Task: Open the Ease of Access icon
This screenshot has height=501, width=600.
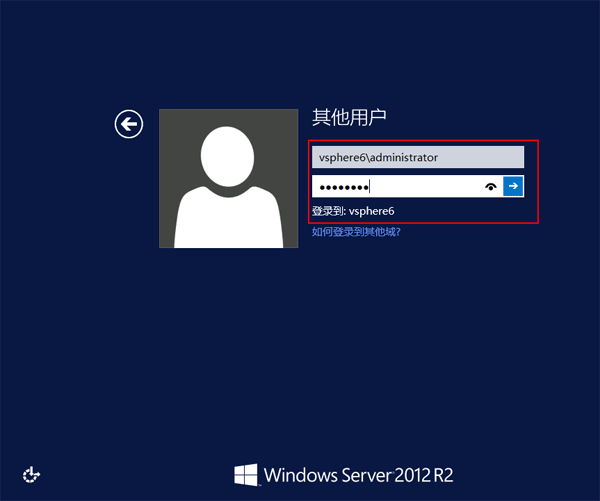Action: [x=31, y=475]
